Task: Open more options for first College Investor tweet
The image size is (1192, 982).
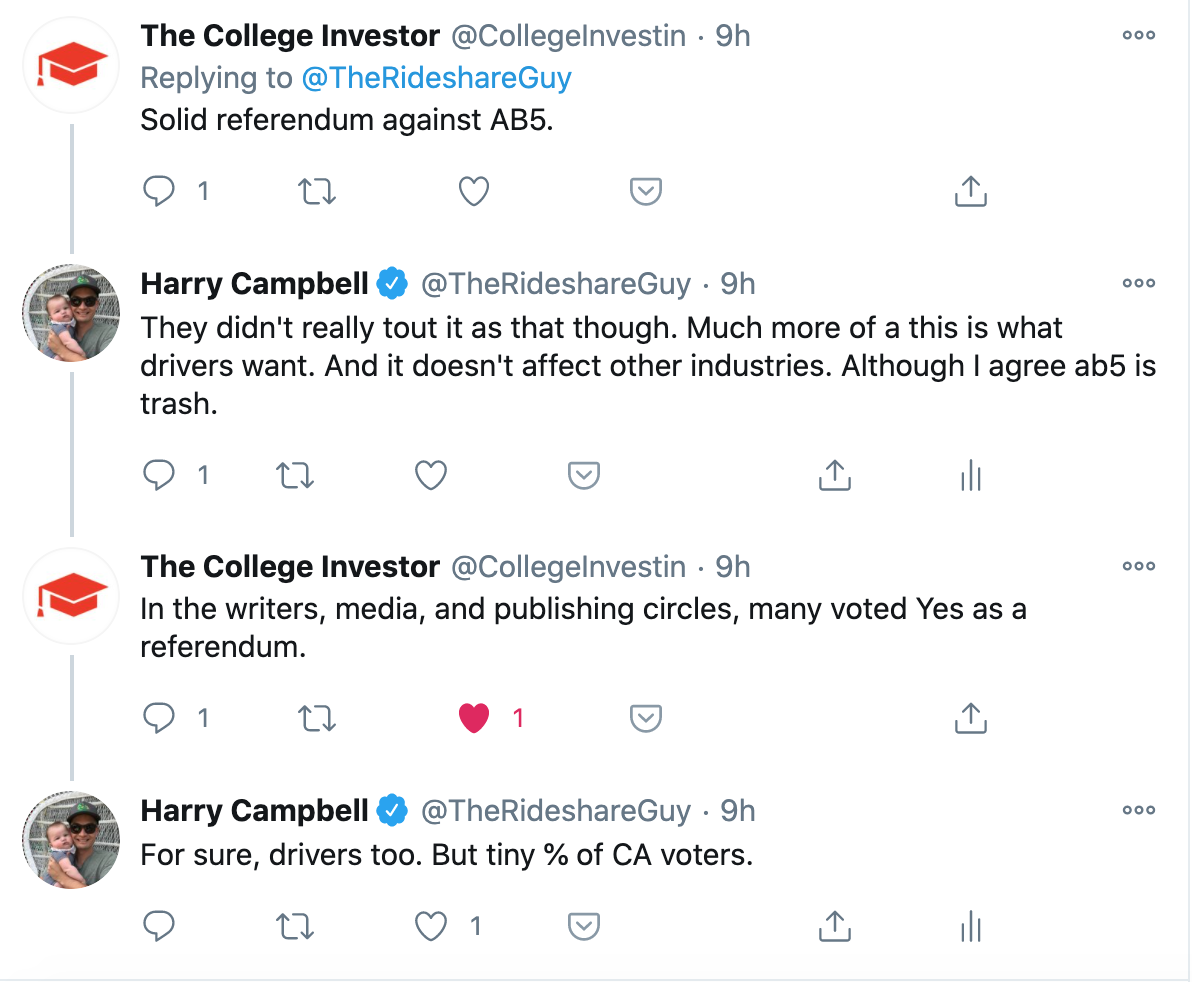Action: coord(1138,36)
